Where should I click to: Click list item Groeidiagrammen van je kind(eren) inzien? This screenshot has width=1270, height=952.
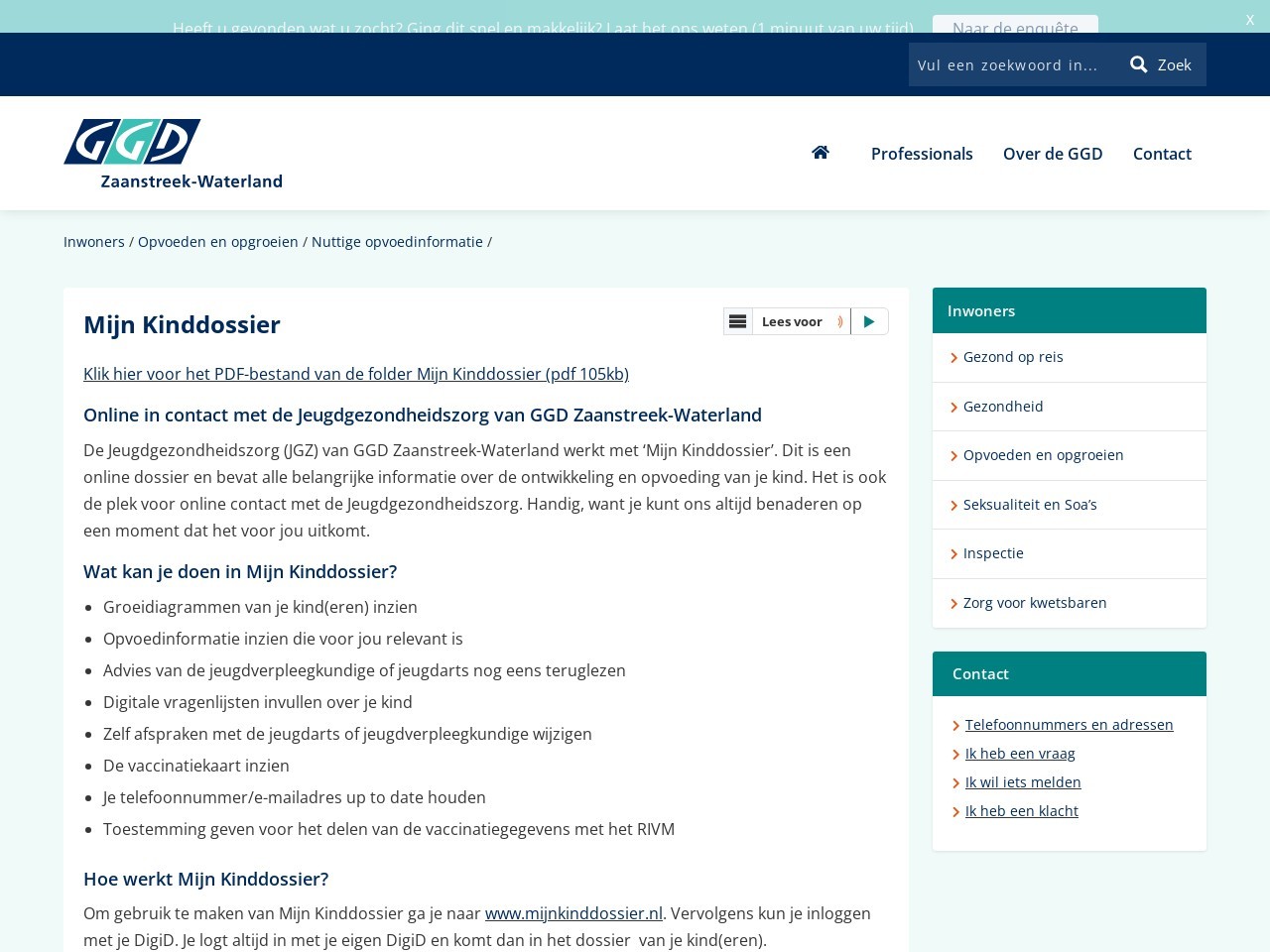(260, 607)
